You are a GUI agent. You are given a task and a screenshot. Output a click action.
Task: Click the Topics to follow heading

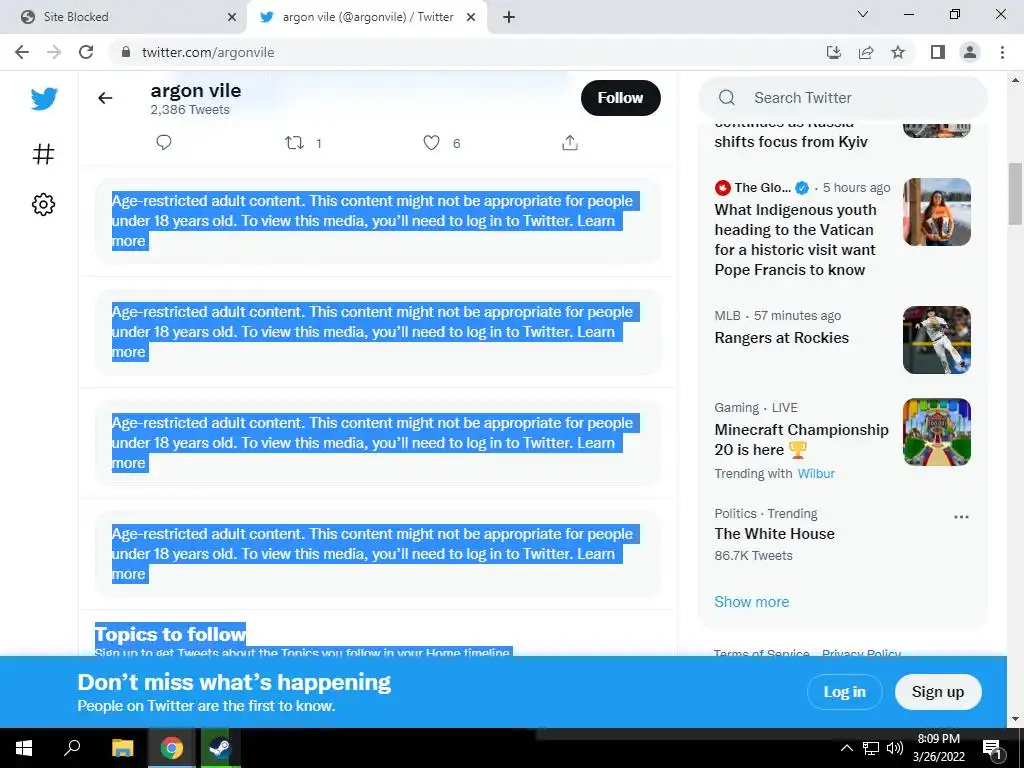click(x=170, y=634)
